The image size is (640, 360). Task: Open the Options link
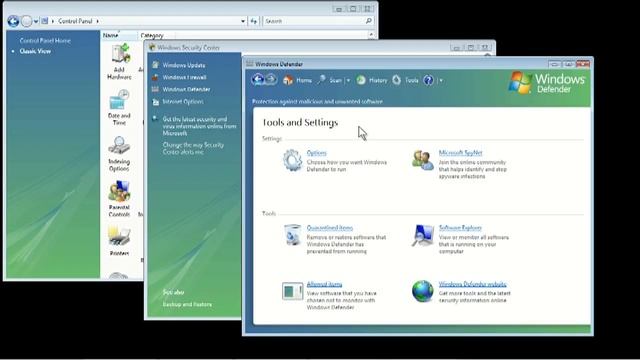(316, 153)
